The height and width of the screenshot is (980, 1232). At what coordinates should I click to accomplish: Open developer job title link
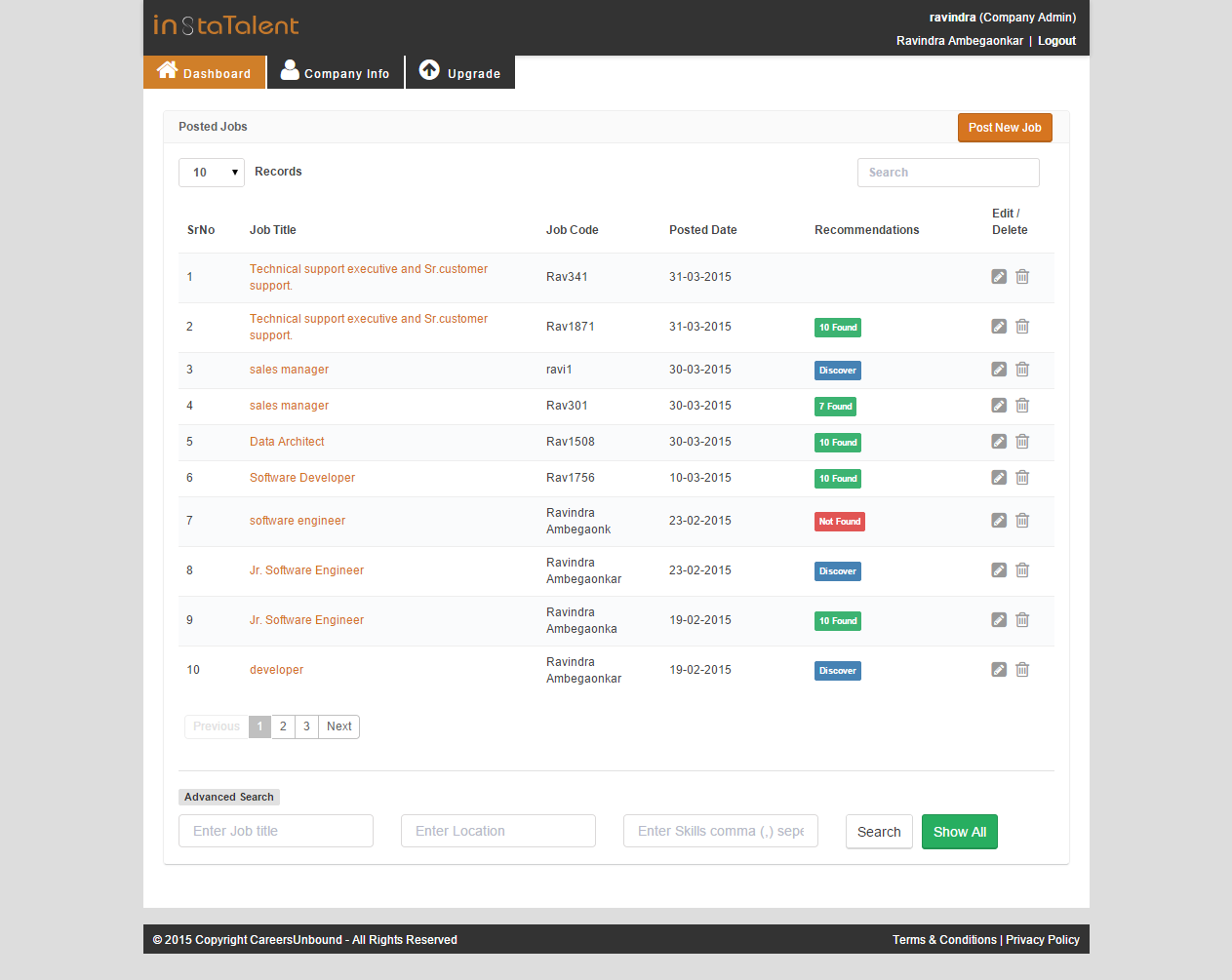point(276,670)
